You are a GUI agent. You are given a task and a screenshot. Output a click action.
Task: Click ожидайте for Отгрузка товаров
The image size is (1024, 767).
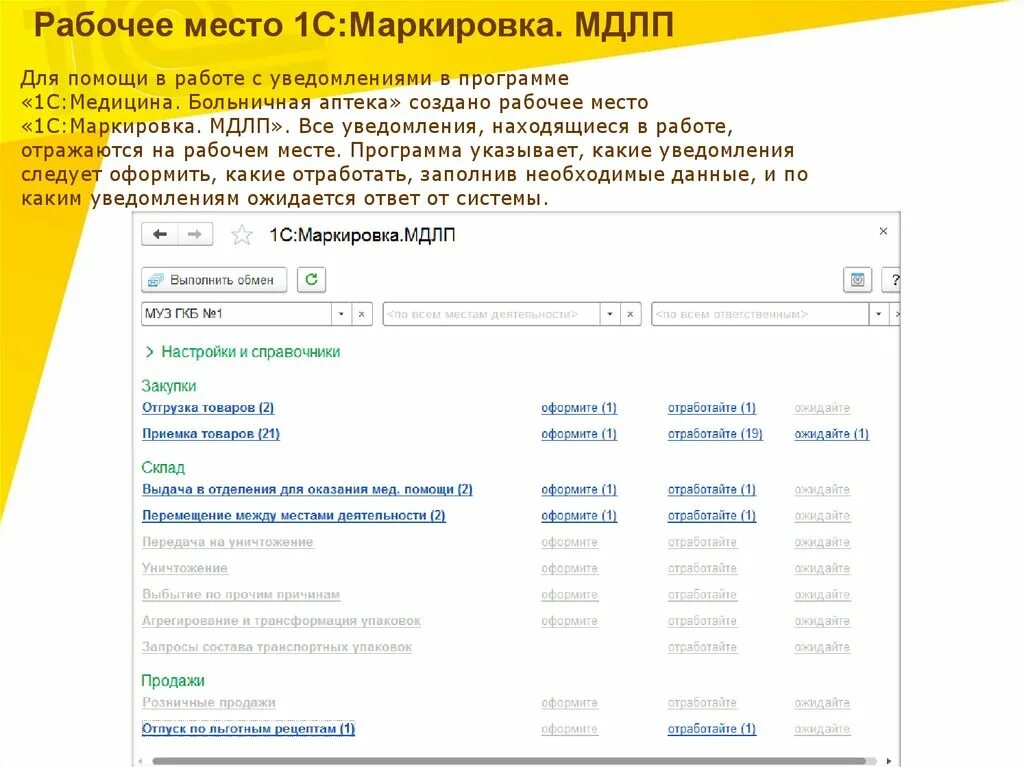[822, 408]
